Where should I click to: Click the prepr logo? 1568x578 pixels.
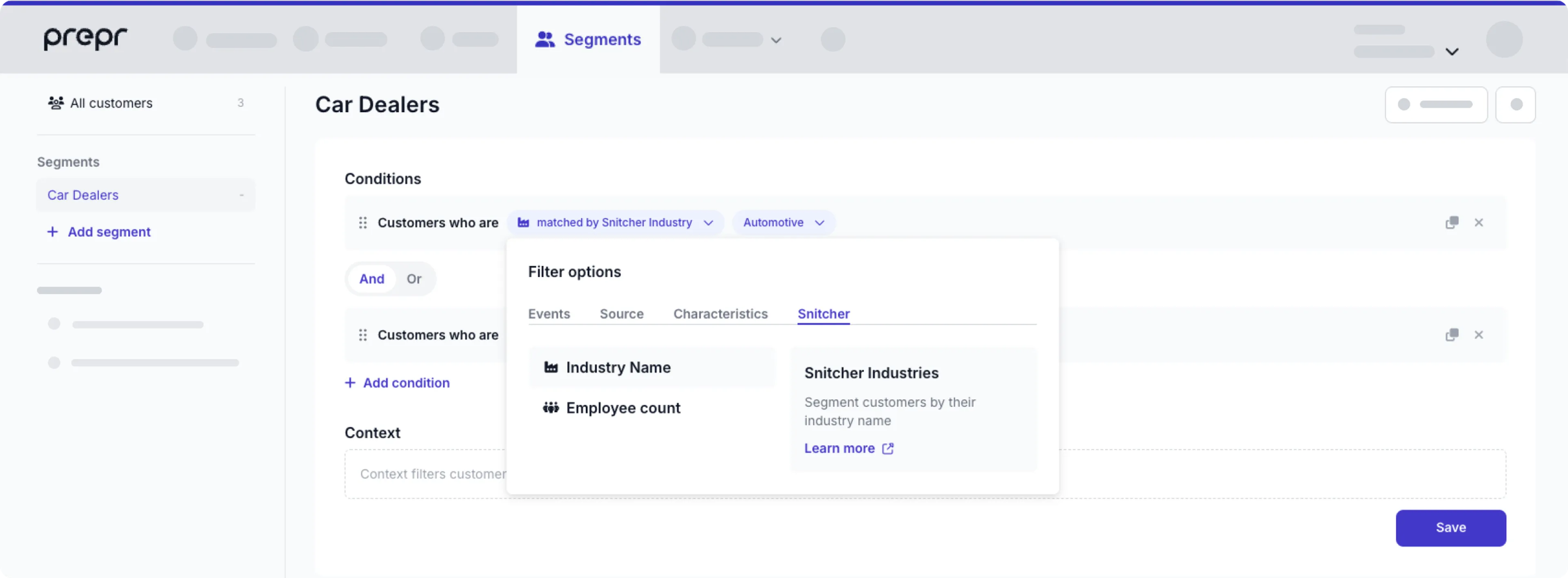tap(85, 38)
